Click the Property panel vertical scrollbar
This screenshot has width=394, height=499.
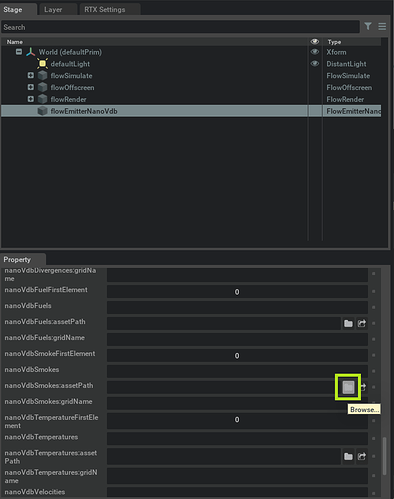[385, 456]
